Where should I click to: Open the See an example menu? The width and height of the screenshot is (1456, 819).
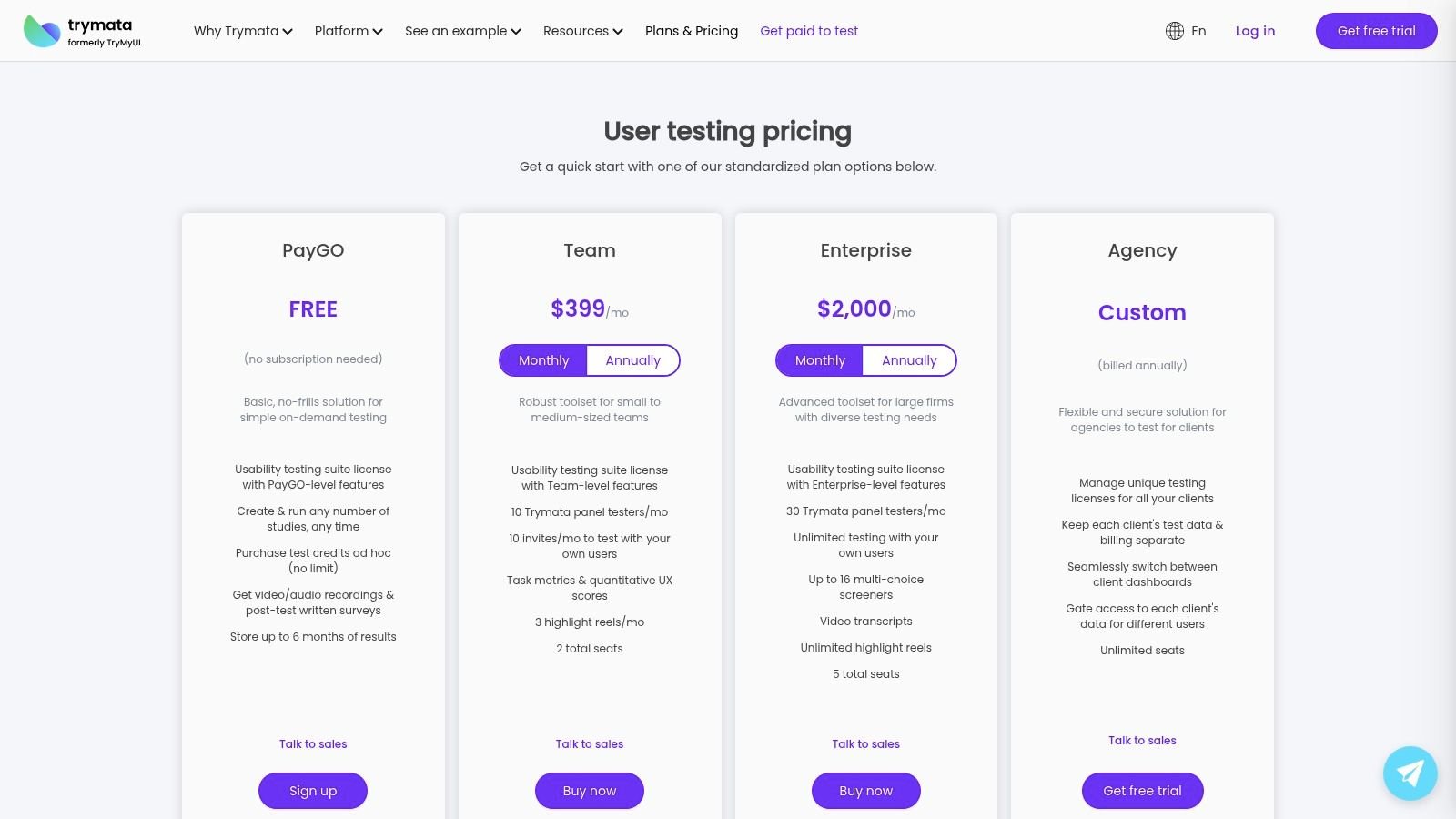pyautogui.click(x=461, y=30)
